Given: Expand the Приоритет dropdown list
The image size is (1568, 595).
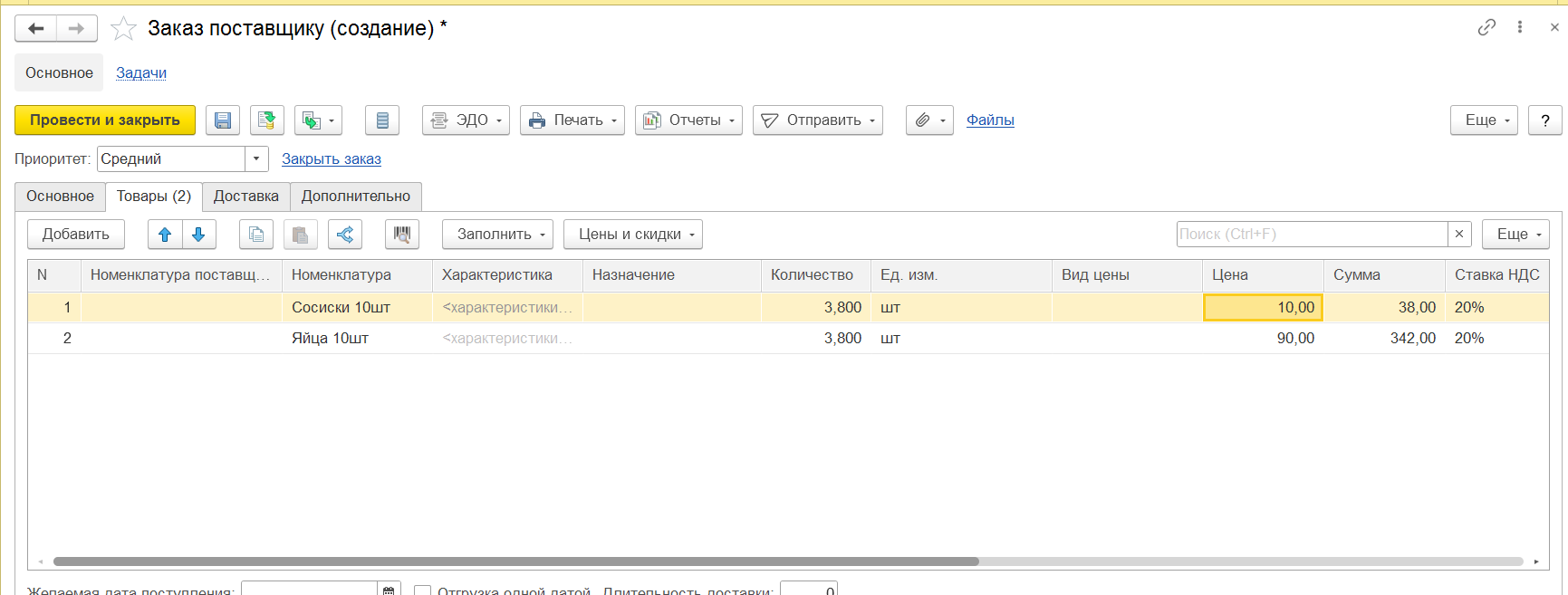Looking at the screenshot, I should [x=256, y=159].
